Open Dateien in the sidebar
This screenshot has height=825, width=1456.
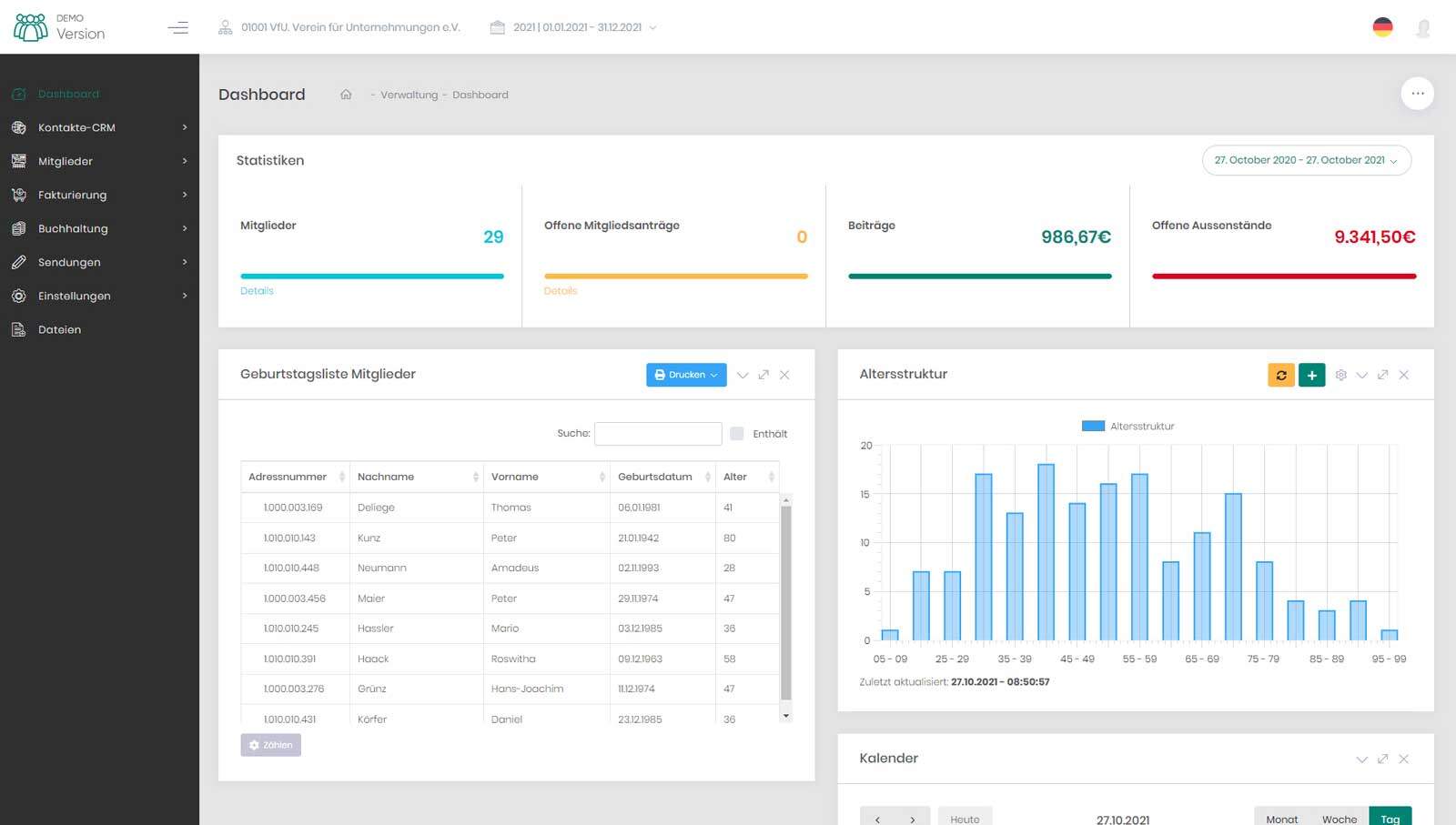(x=99, y=329)
